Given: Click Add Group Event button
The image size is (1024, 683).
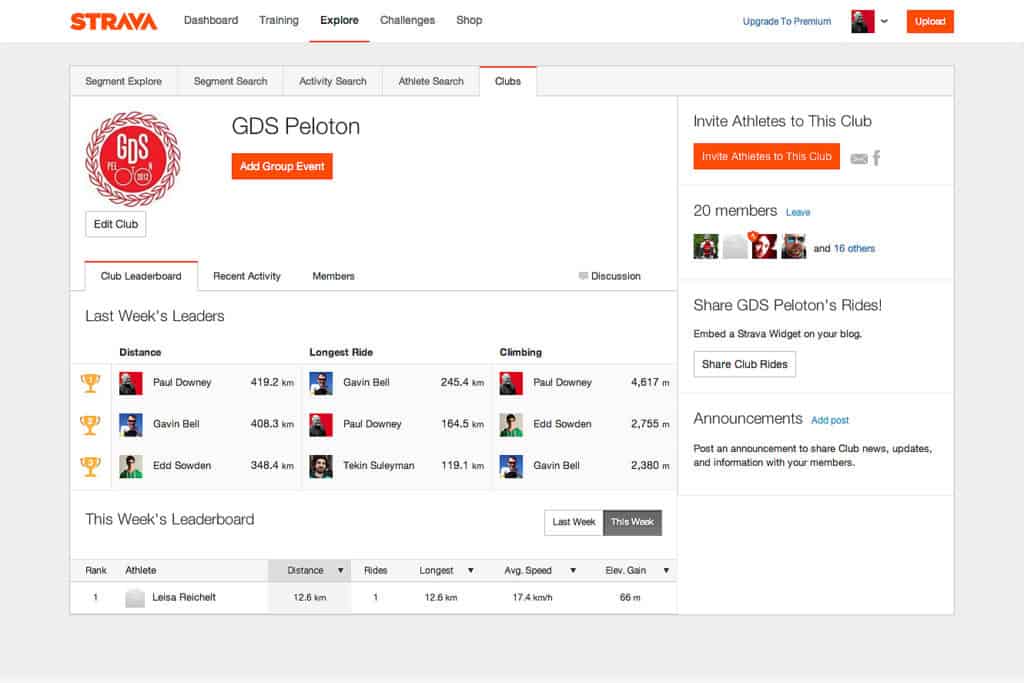Looking at the screenshot, I should tap(282, 167).
